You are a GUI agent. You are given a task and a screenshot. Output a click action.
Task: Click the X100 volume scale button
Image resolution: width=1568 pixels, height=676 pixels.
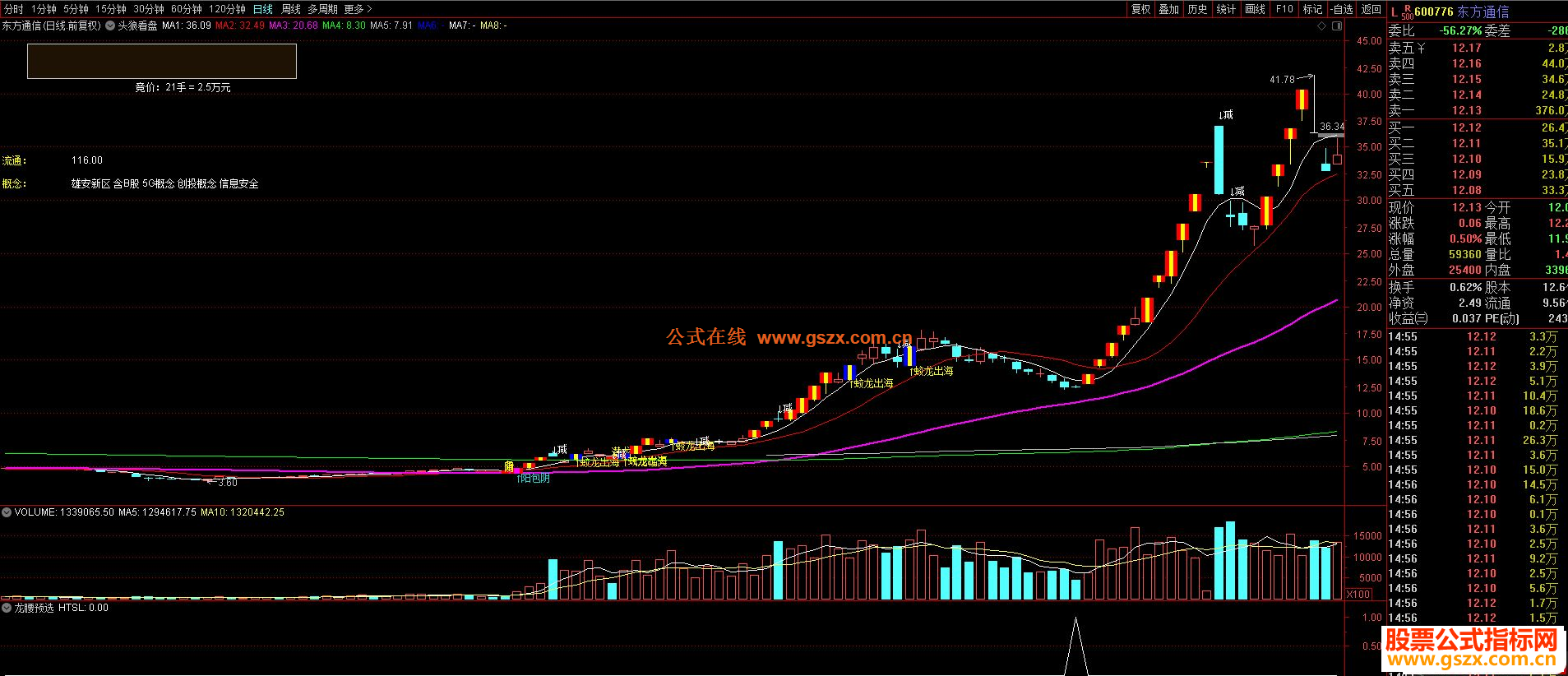click(x=1358, y=594)
